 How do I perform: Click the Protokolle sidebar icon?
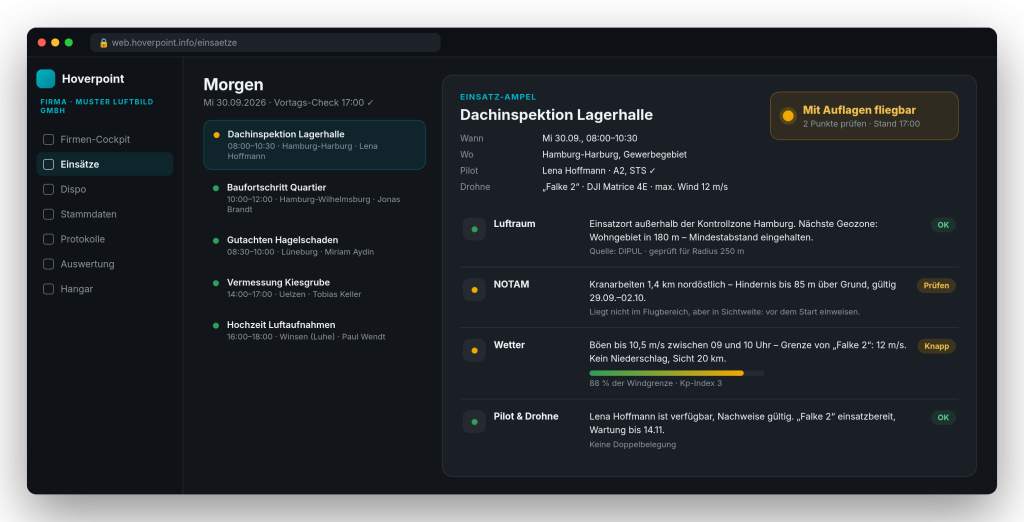click(x=48, y=239)
